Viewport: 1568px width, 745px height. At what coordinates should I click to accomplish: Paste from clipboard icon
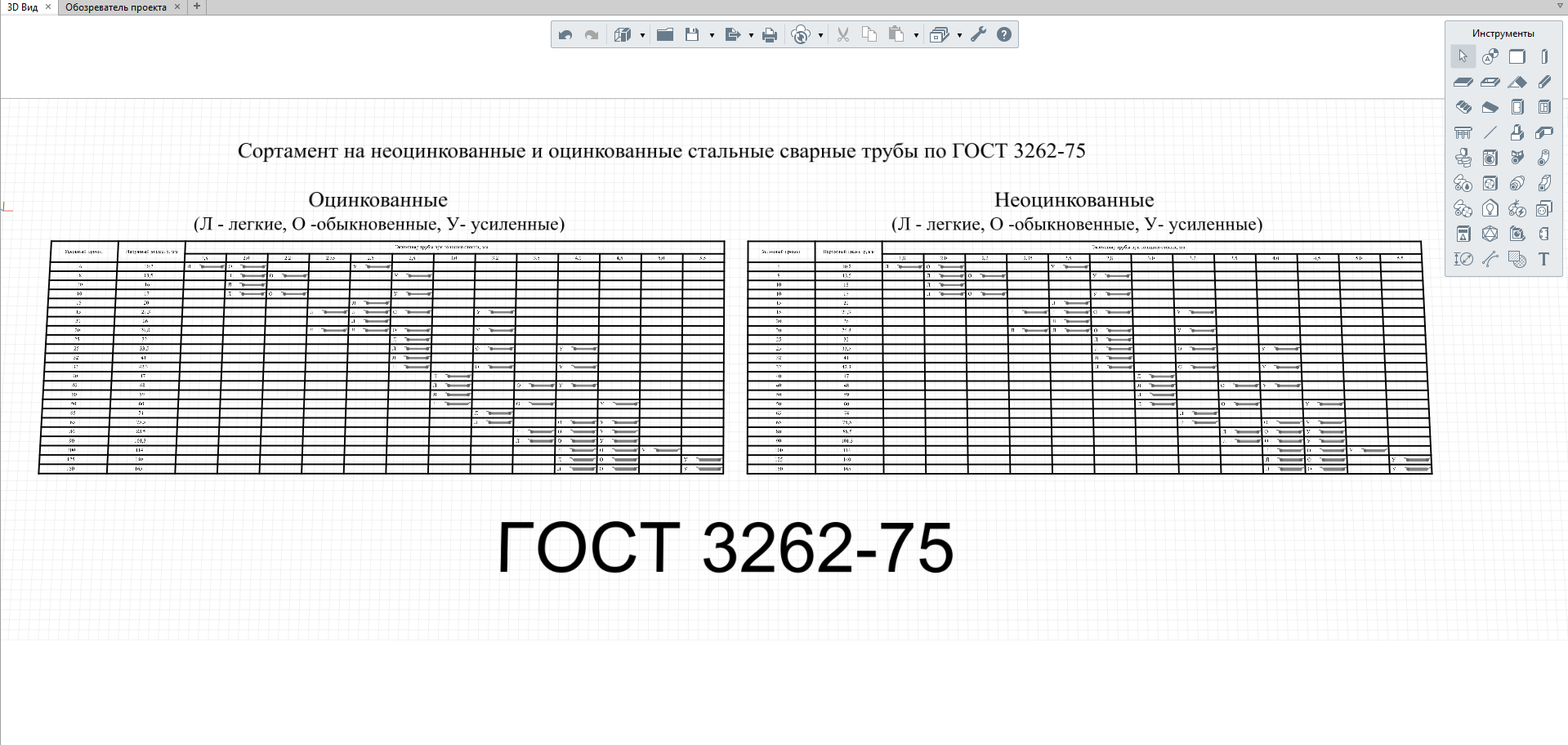click(896, 34)
